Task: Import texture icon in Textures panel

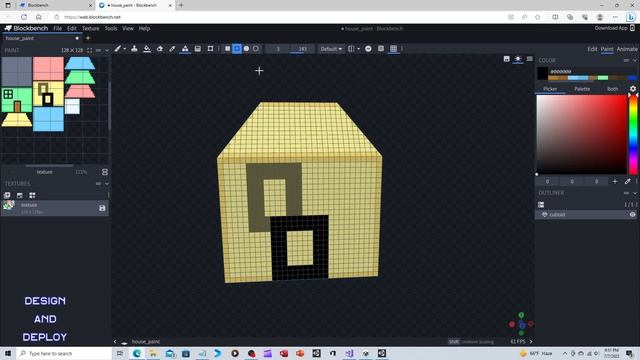Action: pyautogui.click(x=7, y=195)
